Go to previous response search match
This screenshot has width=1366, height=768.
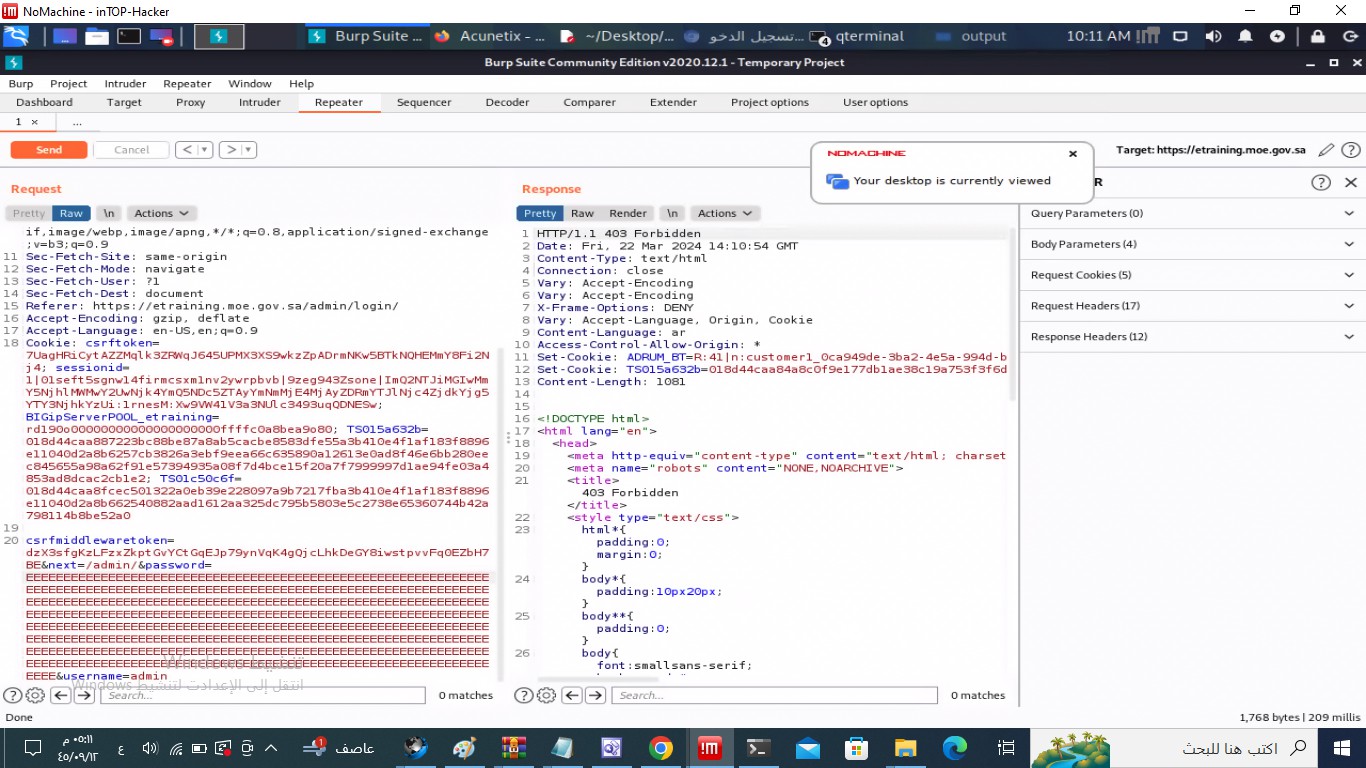coord(572,695)
